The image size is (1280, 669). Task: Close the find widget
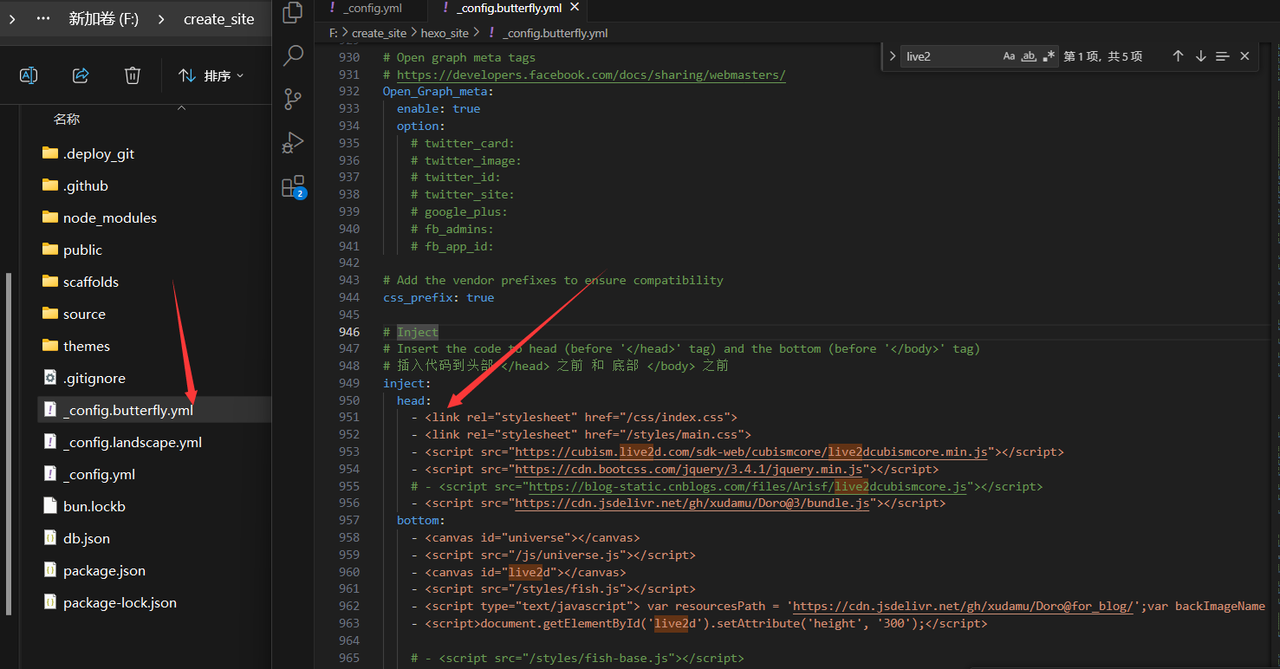click(x=1245, y=56)
